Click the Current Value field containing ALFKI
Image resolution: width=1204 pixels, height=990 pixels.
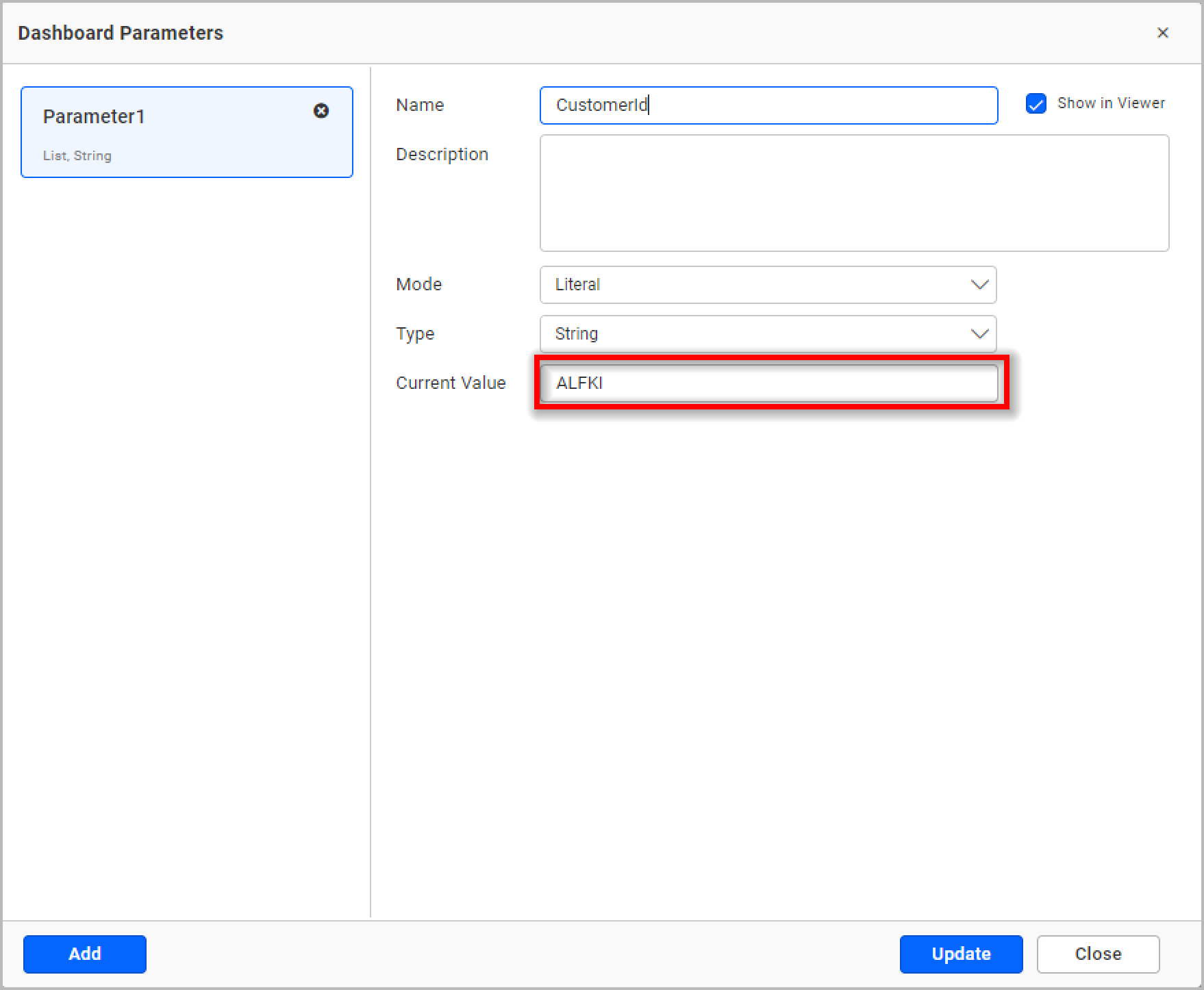tap(767, 383)
